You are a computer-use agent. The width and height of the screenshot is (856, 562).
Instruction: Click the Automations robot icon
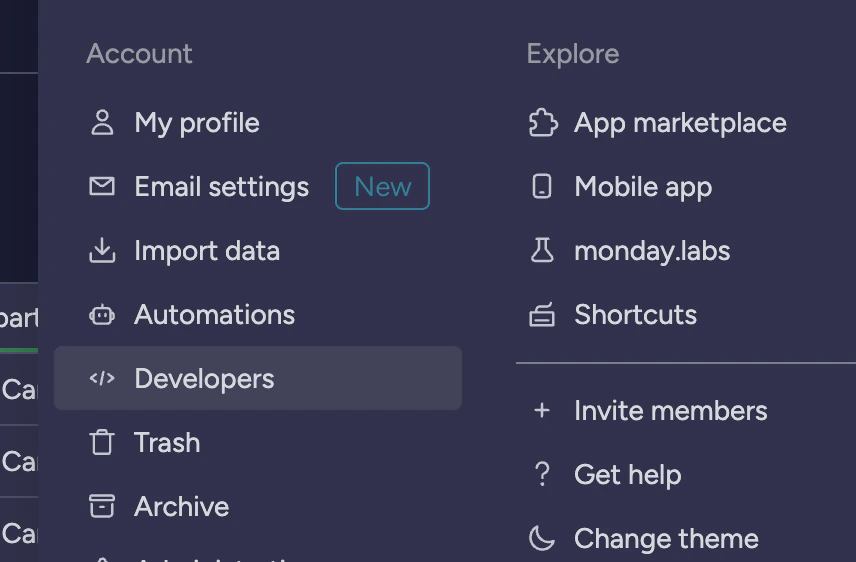[102, 315]
